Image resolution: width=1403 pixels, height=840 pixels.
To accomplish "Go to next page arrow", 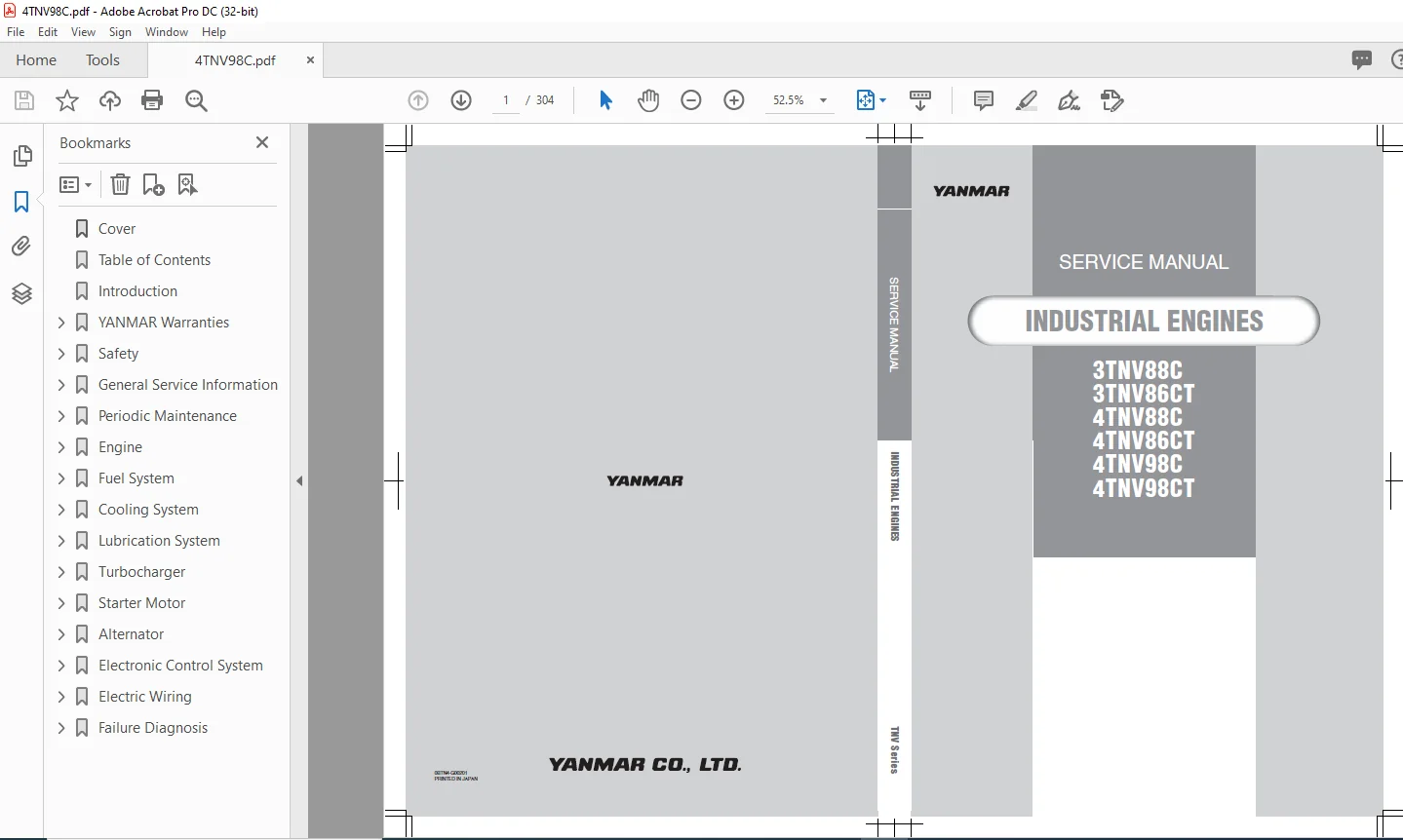I will pyautogui.click(x=461, y=100).
